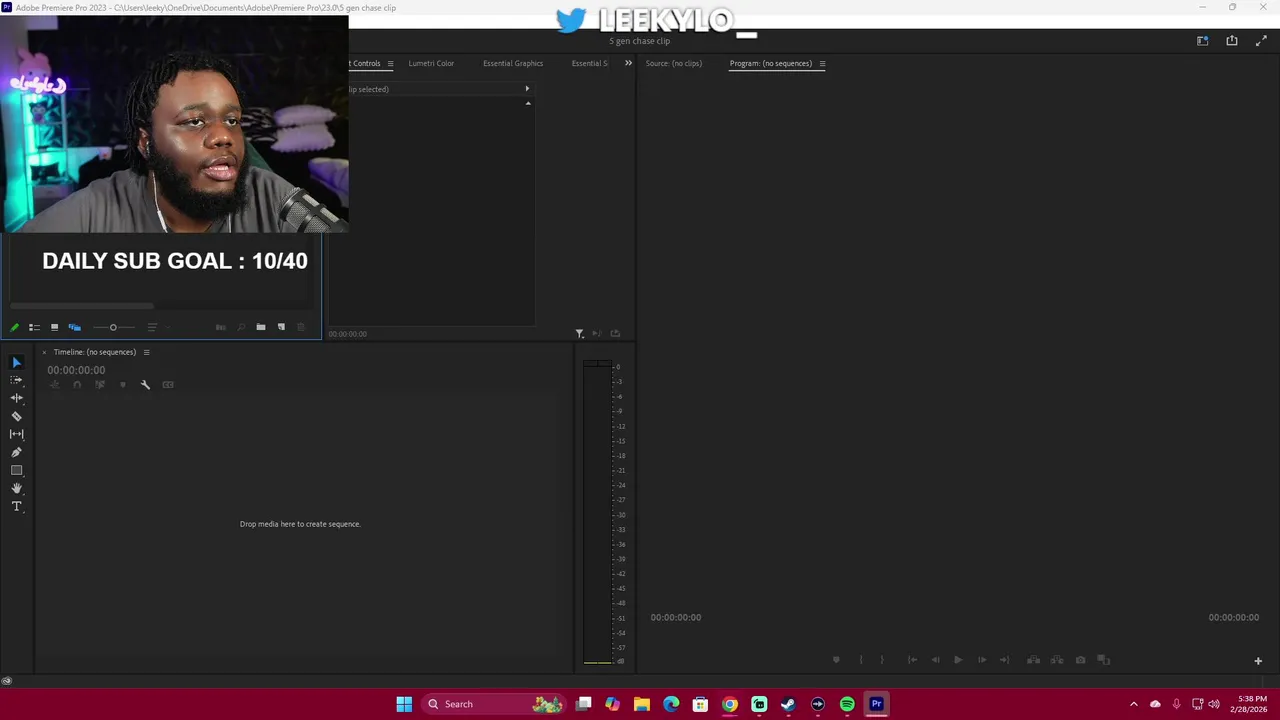Click the Lift button
This screenshot has height=720, width=1280.
1033,660
